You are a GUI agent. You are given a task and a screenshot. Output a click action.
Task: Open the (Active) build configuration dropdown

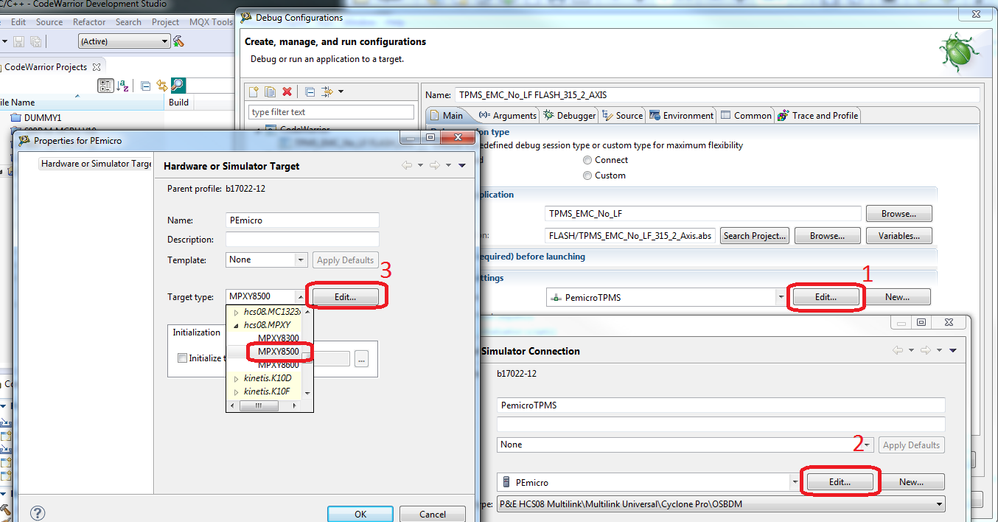point(123,41)
